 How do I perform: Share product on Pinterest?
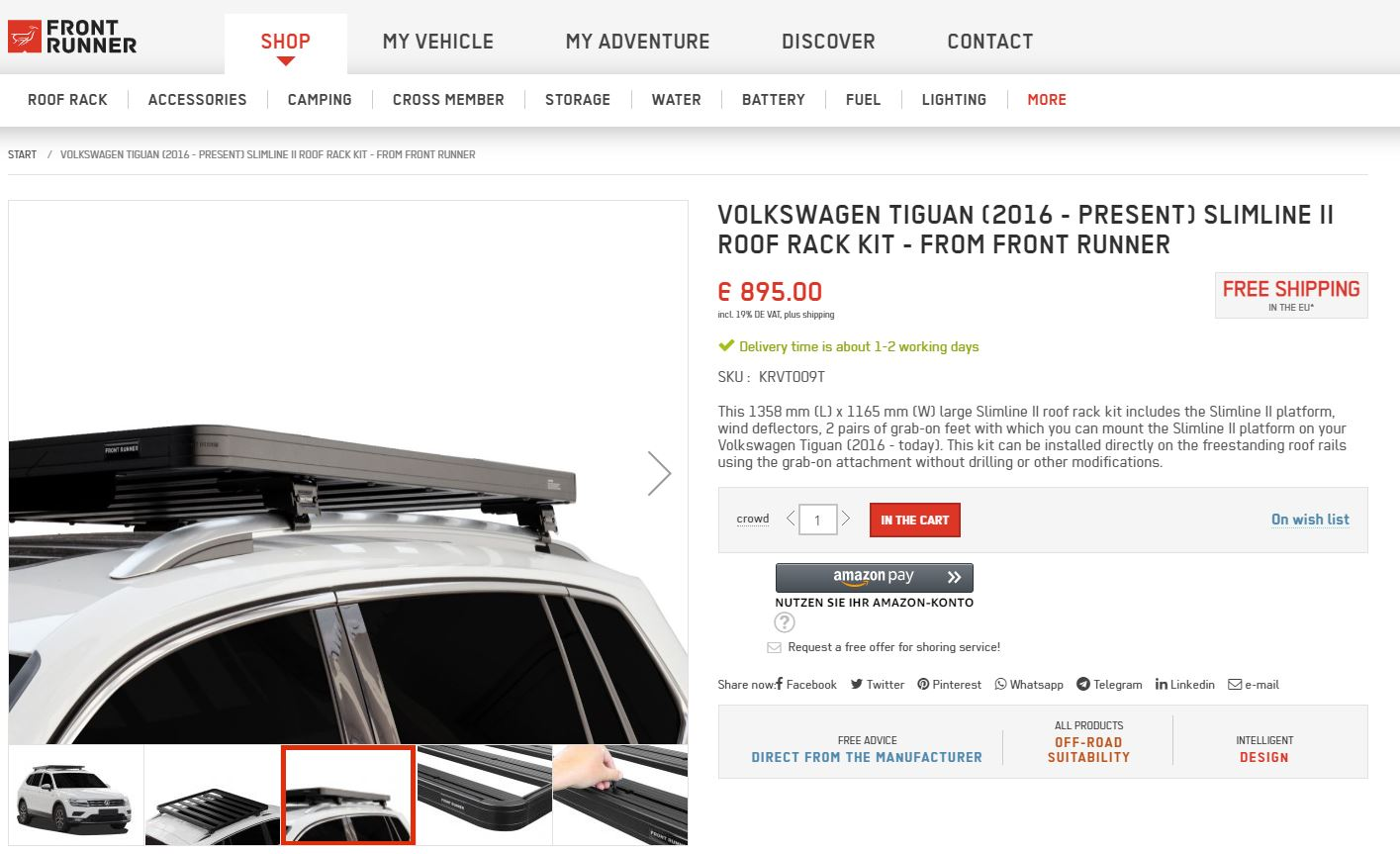[x=949, y=684]
